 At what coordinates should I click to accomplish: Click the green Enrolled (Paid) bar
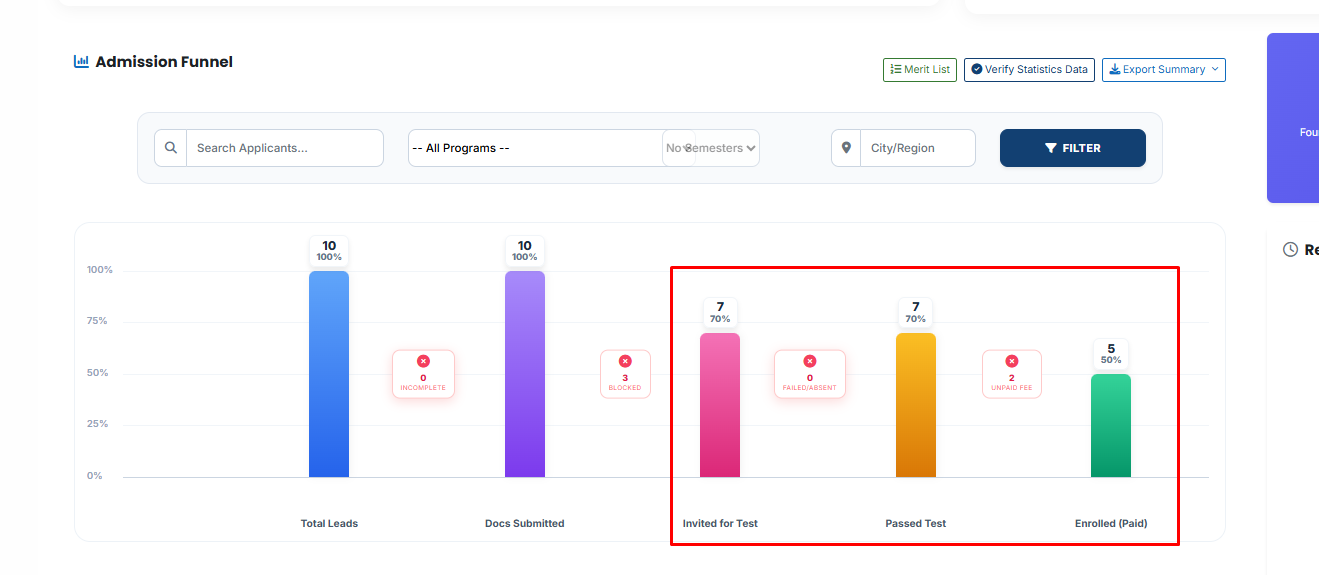tap(1111, 426)
